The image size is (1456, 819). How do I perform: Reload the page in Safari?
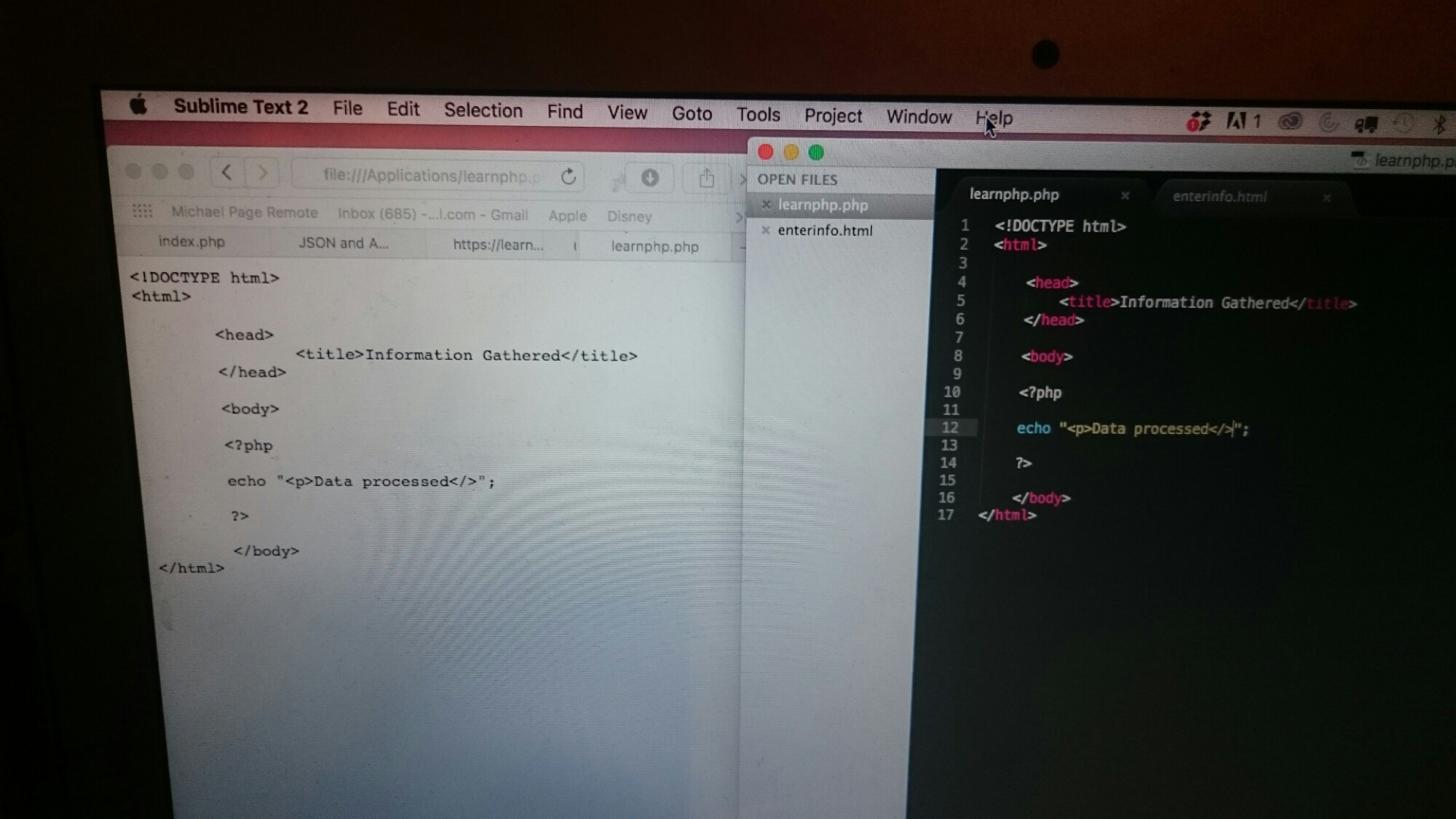569,177
